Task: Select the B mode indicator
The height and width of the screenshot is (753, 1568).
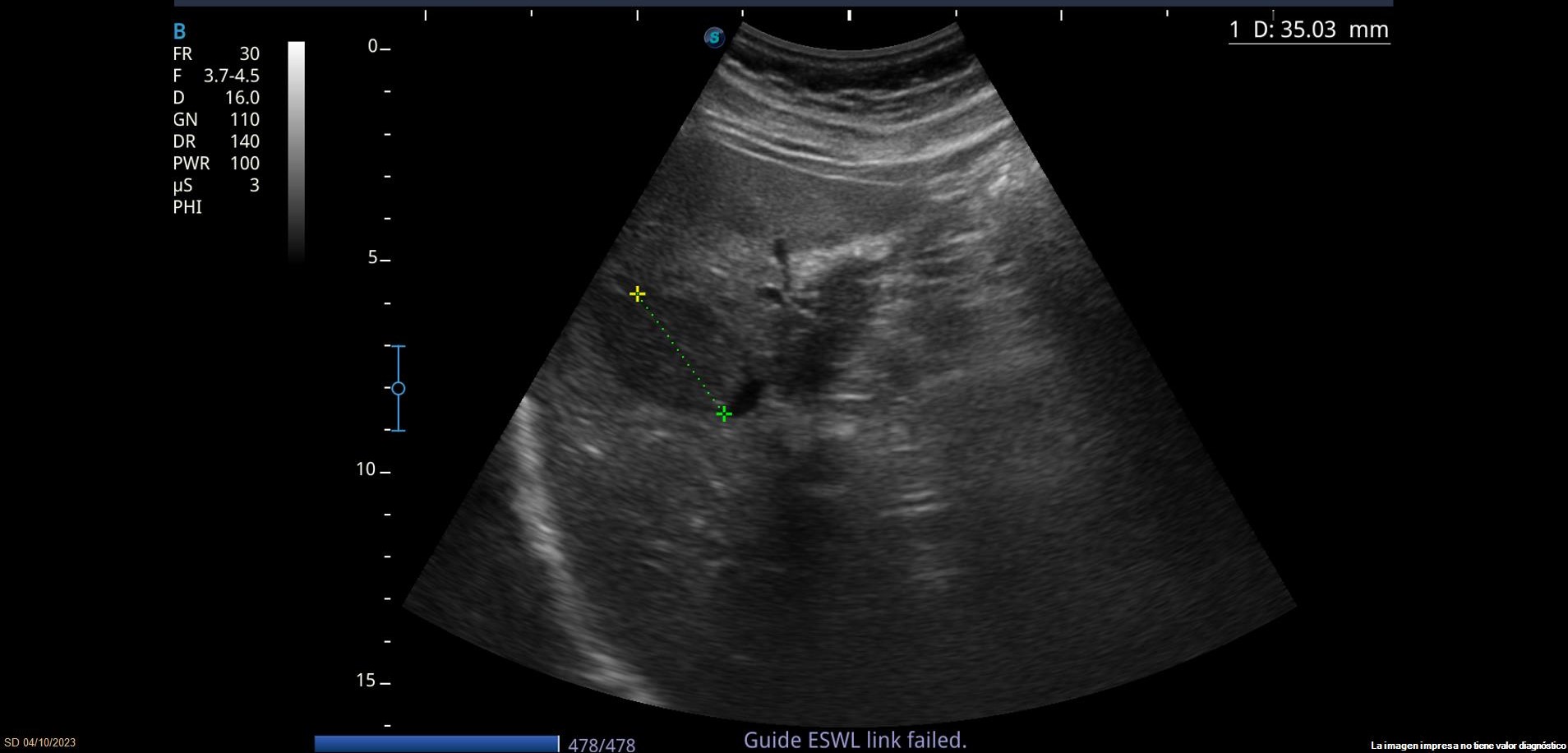Action: point(179,31)
